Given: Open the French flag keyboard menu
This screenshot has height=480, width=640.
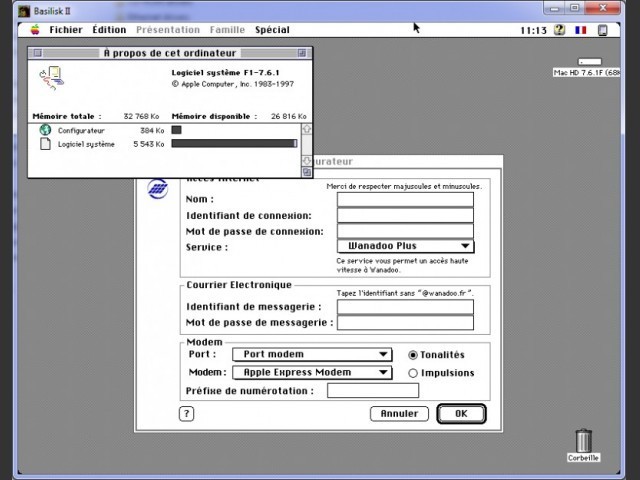Looking at the screenshot, I should (x=580, y=30).
